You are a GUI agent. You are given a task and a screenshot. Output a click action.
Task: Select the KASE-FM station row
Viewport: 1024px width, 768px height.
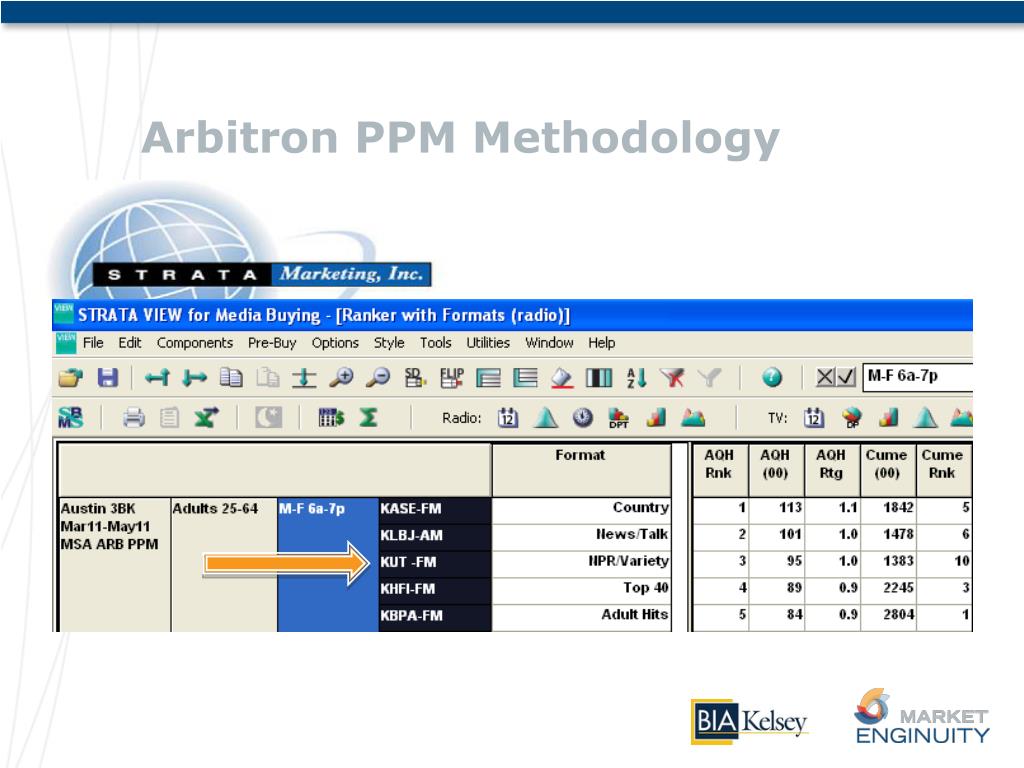435,509
